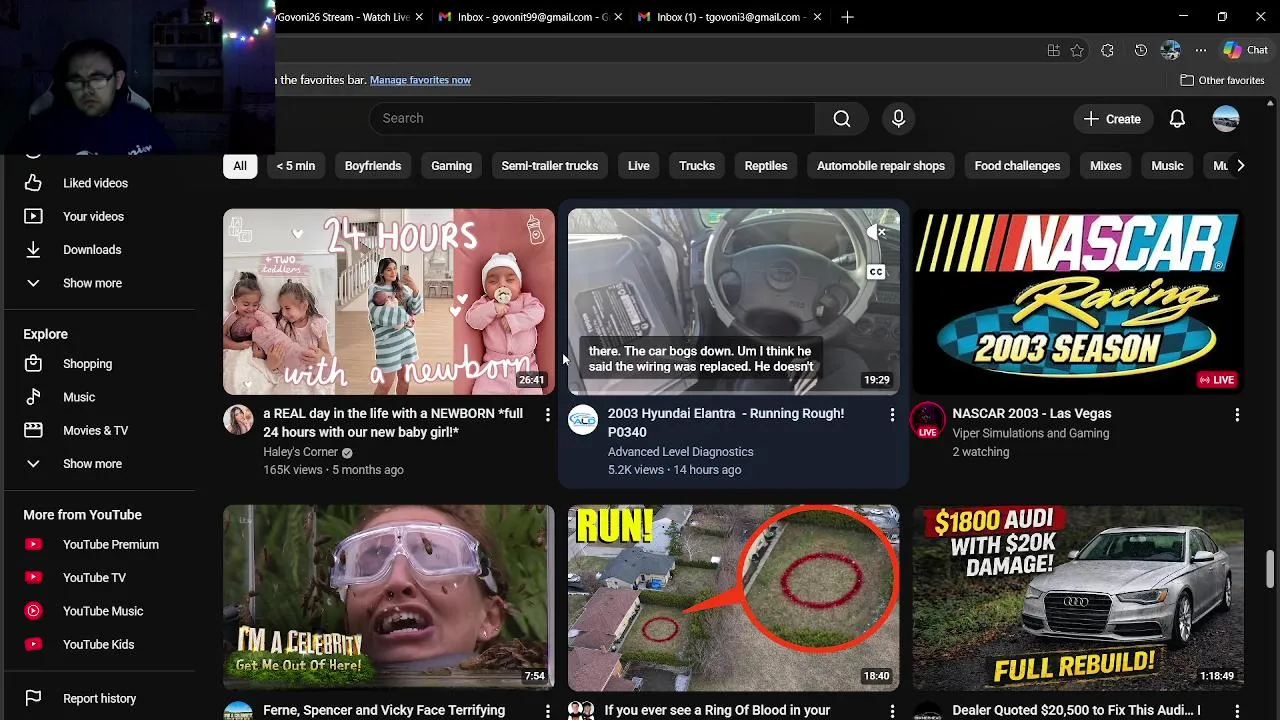Open Haley's Corner channel avatar
The image size is (1280, 720).
(238, 420)
